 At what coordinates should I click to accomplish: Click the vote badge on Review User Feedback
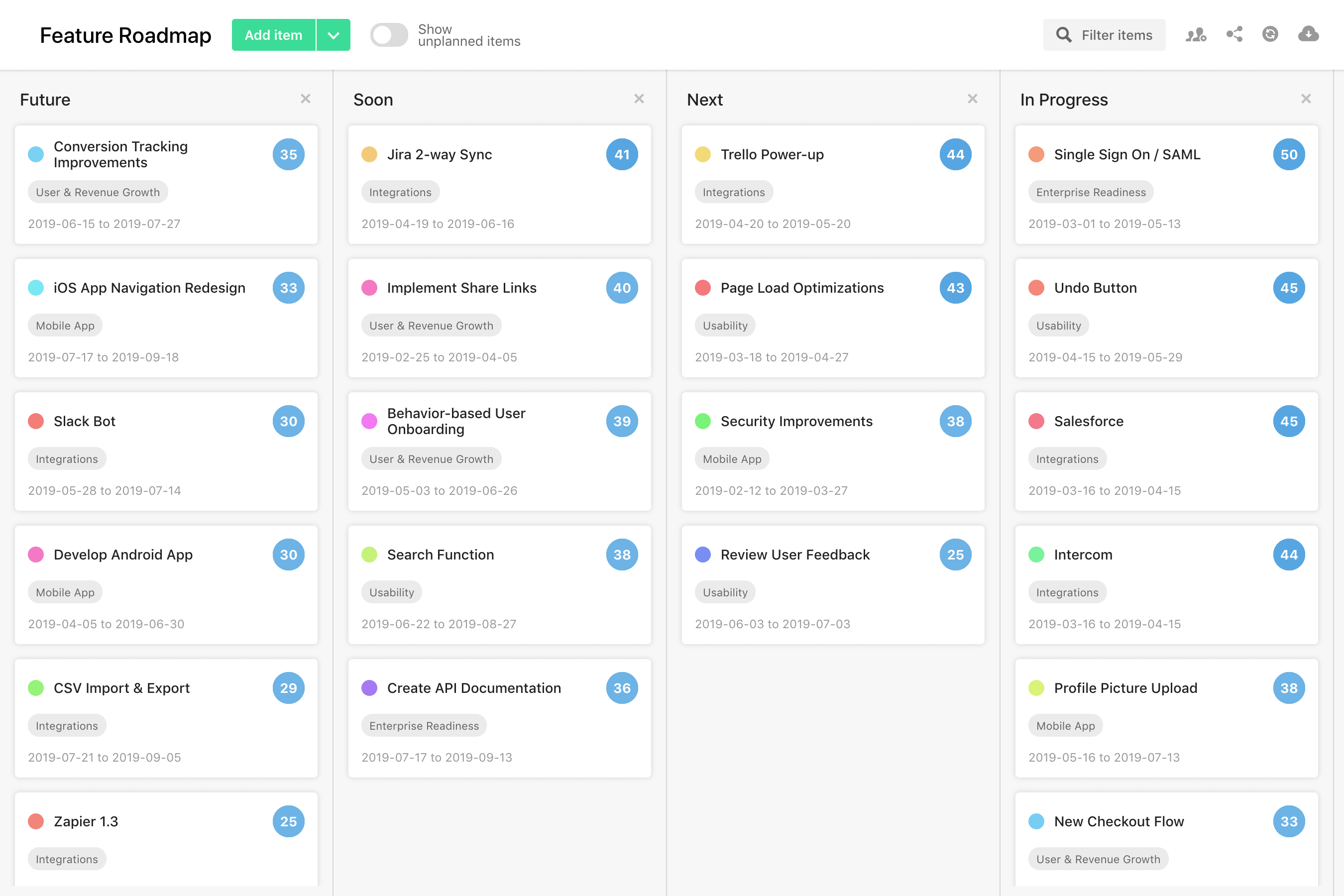click(x=955, y=555)
